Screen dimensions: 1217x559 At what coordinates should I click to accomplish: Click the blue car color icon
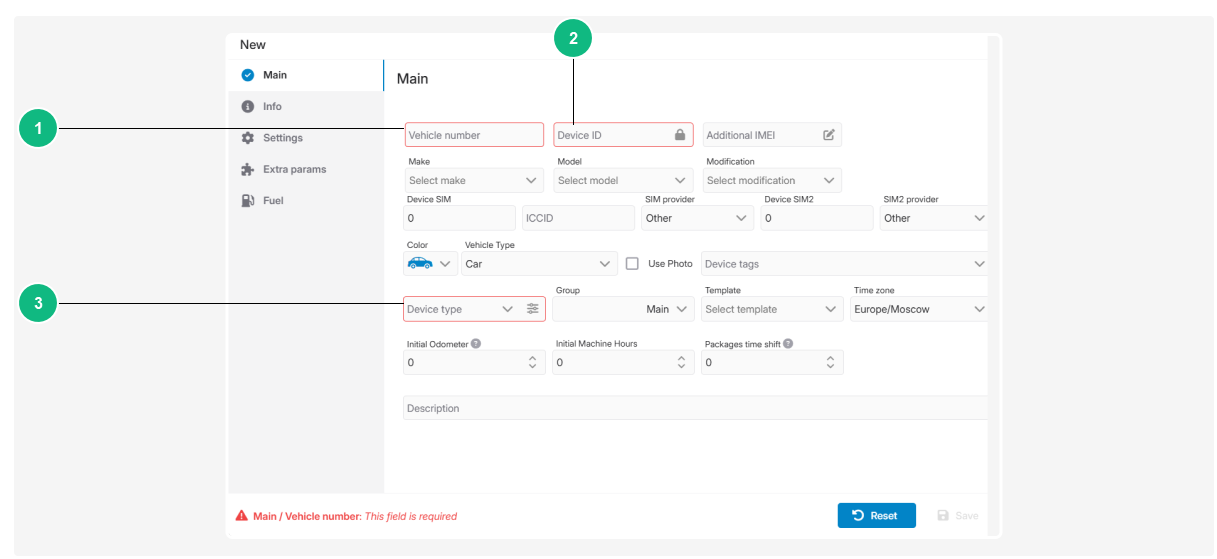[420, 264]
